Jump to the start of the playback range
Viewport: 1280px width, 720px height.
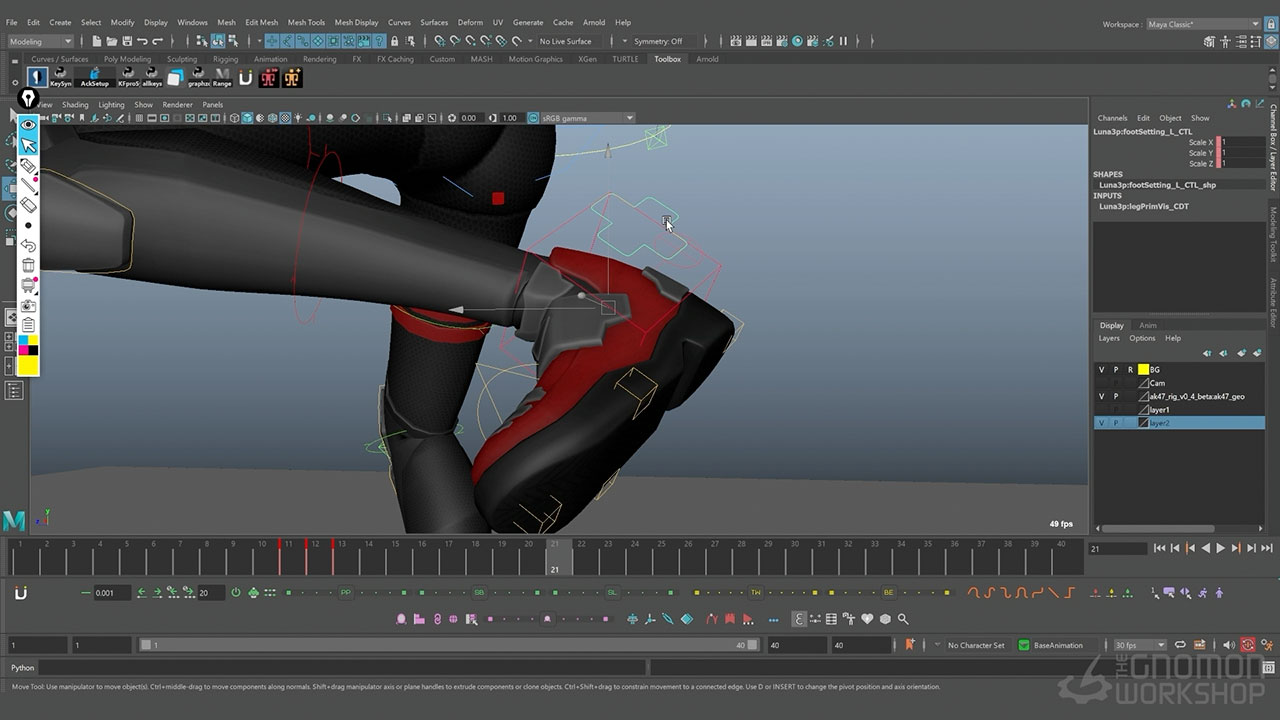(1159, 548)
